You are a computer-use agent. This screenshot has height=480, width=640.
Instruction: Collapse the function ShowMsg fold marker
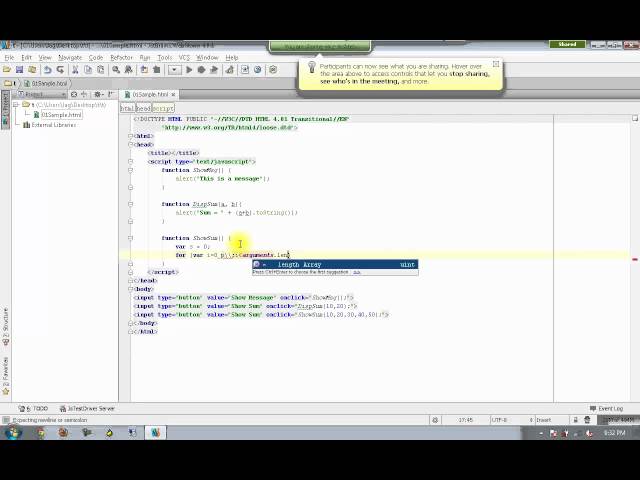(x=131, y=170)
